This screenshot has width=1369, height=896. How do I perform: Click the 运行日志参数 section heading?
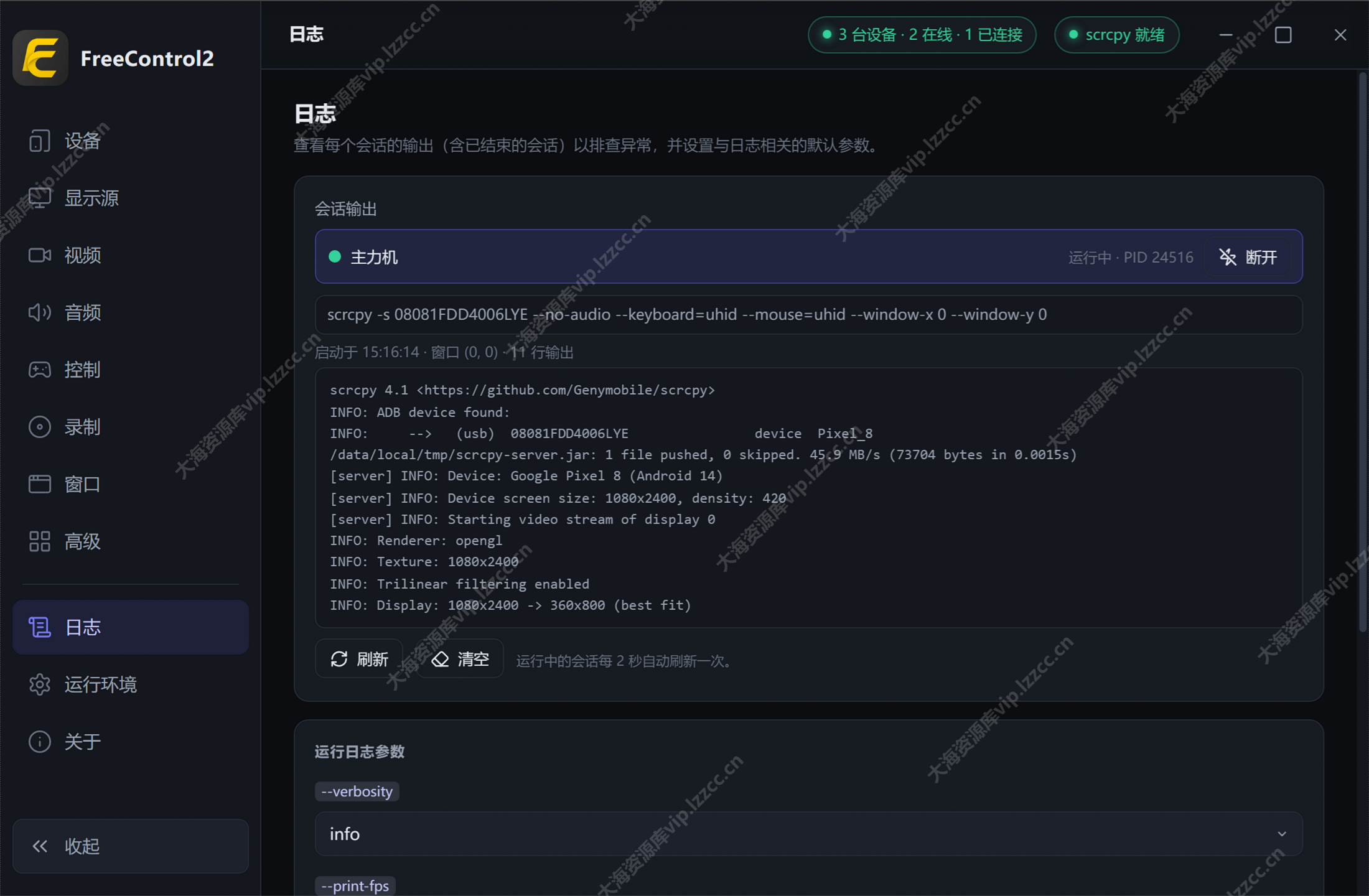click(360, 752)
